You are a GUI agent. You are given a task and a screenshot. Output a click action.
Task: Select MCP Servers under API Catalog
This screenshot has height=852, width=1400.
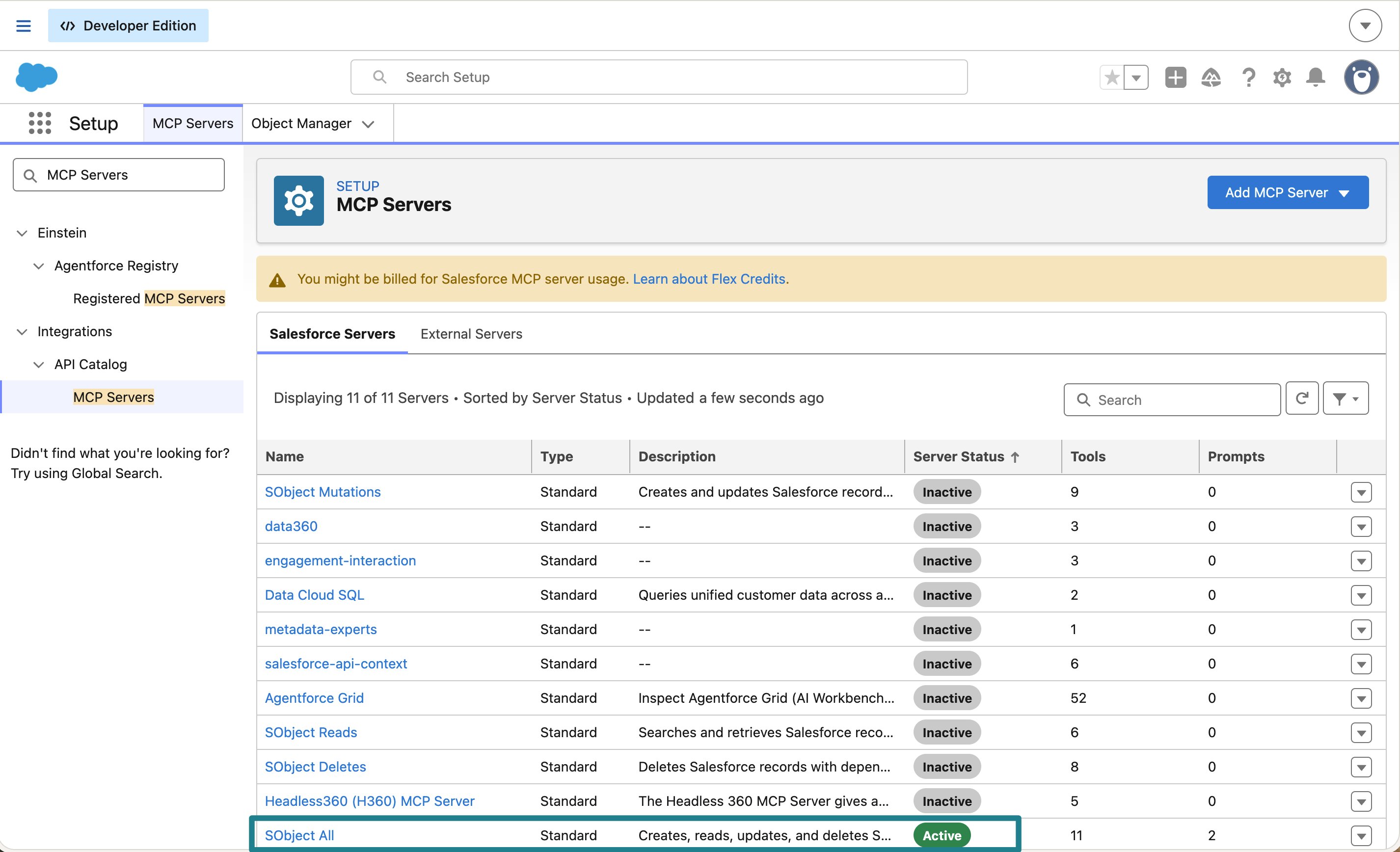[x=113, y=397]
